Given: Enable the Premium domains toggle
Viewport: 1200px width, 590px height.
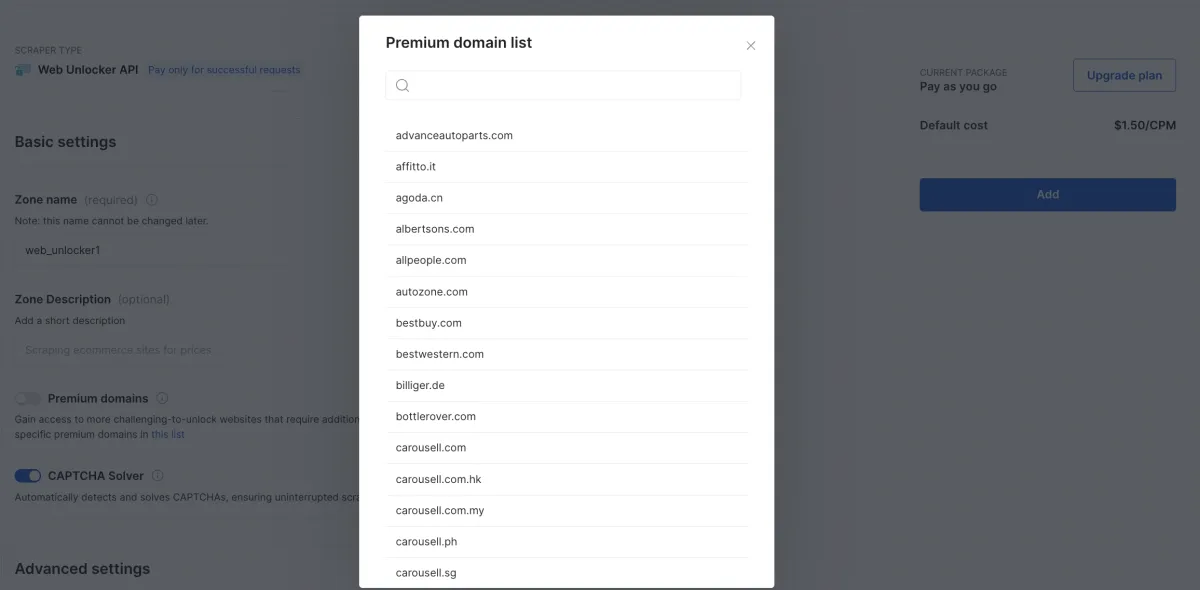Looking at the screenshot, I should (x=28, y=398).
